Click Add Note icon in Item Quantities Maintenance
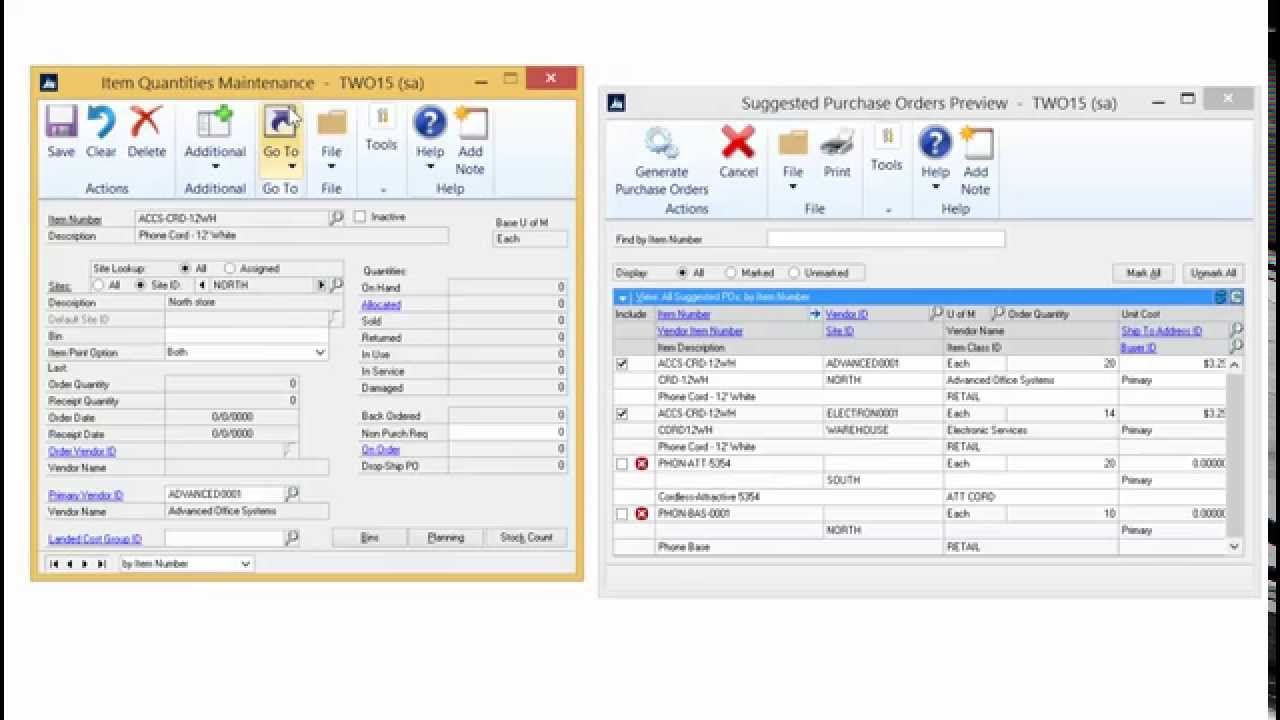The image size is (1280, 720). pos(470,122)
